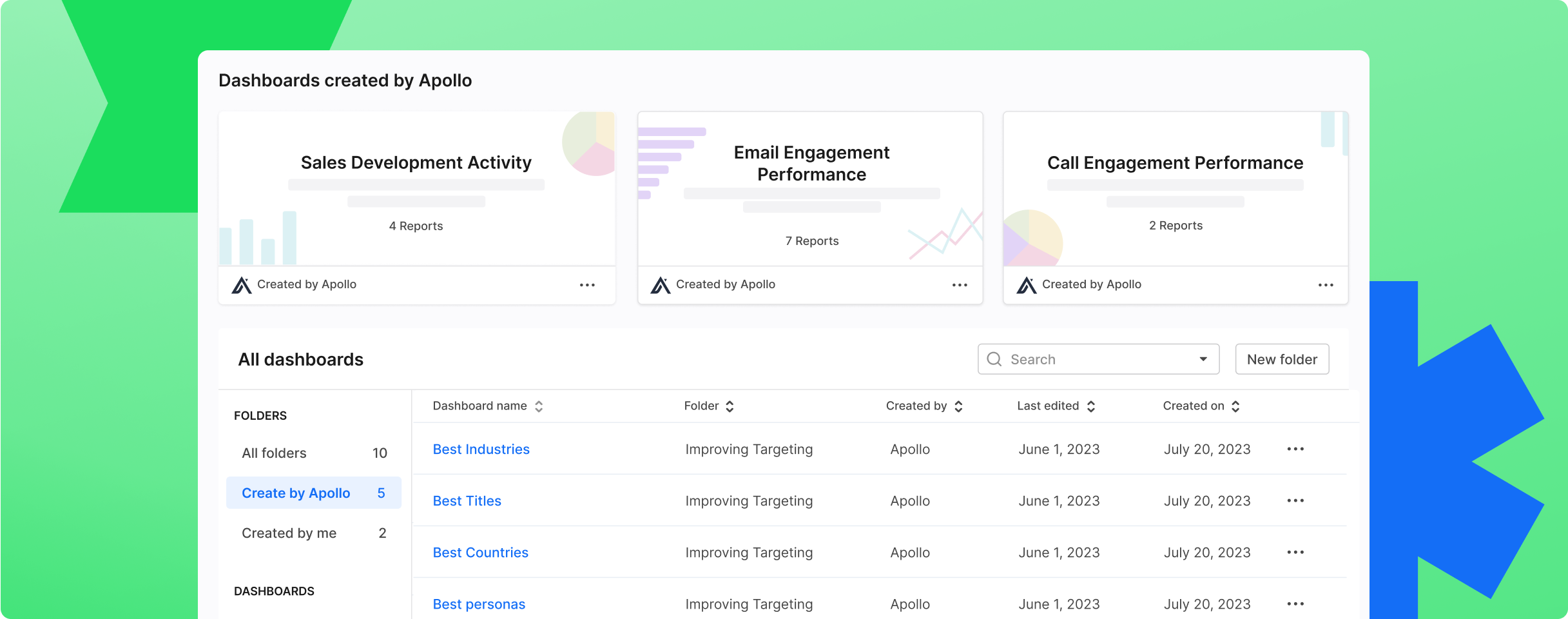Open row menu for Best Countries

pos(1295,552)
